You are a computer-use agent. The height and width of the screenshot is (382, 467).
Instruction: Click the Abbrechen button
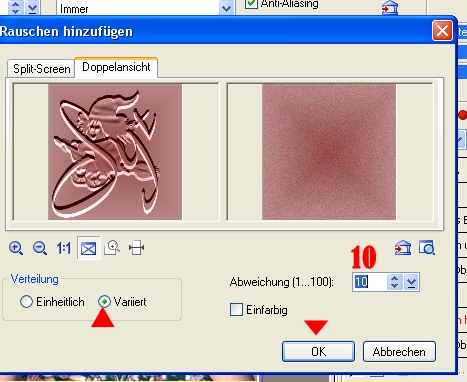click(399, 351)
